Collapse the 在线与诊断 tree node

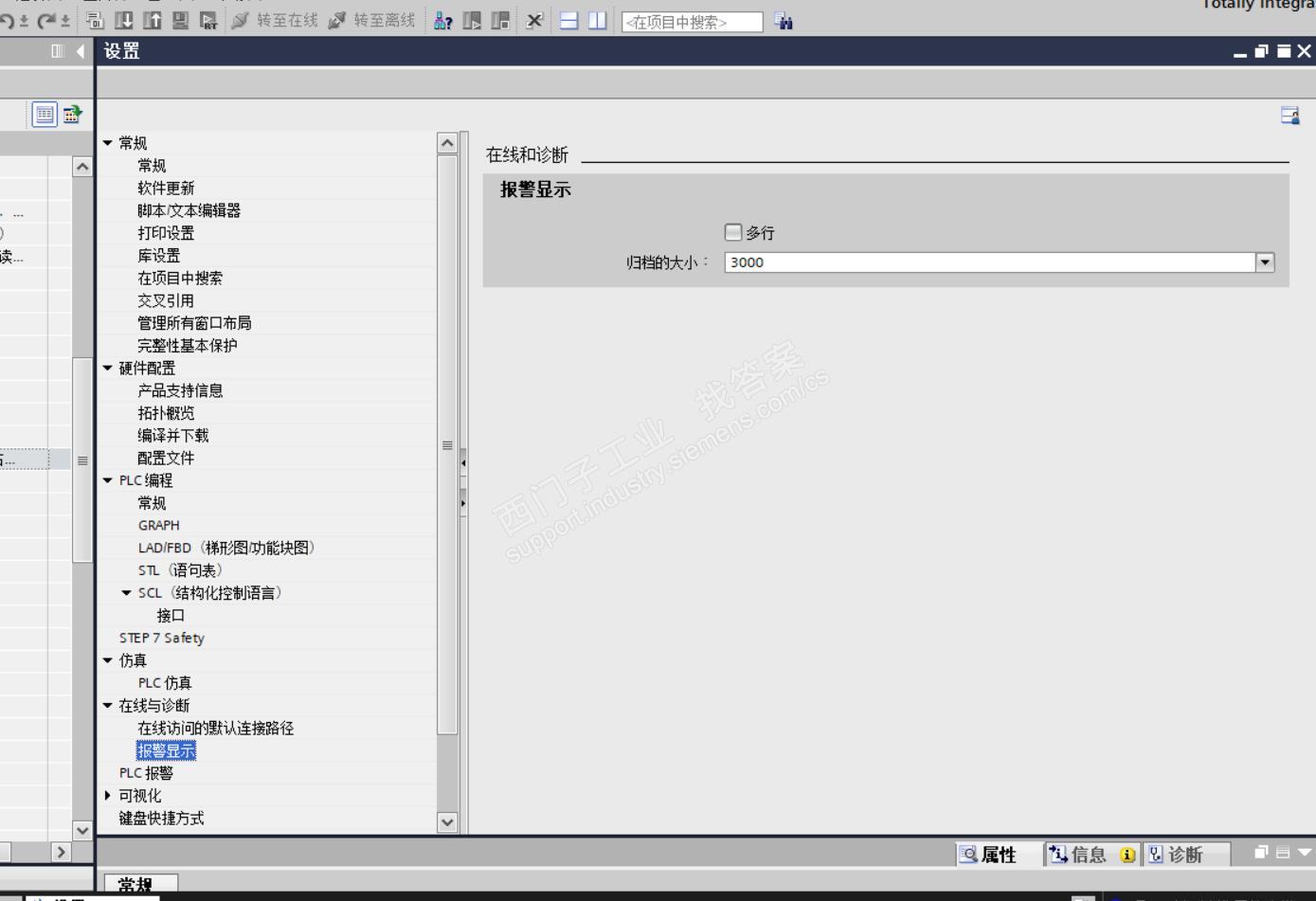[107, 706]
